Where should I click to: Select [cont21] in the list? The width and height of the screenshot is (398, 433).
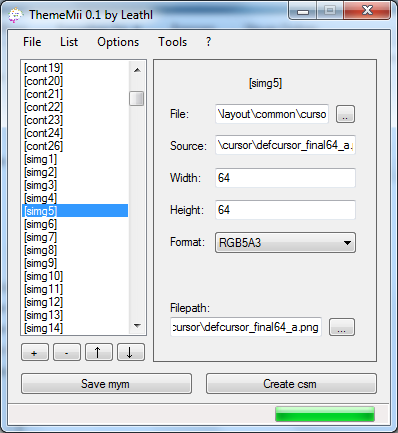click(75, 94)
